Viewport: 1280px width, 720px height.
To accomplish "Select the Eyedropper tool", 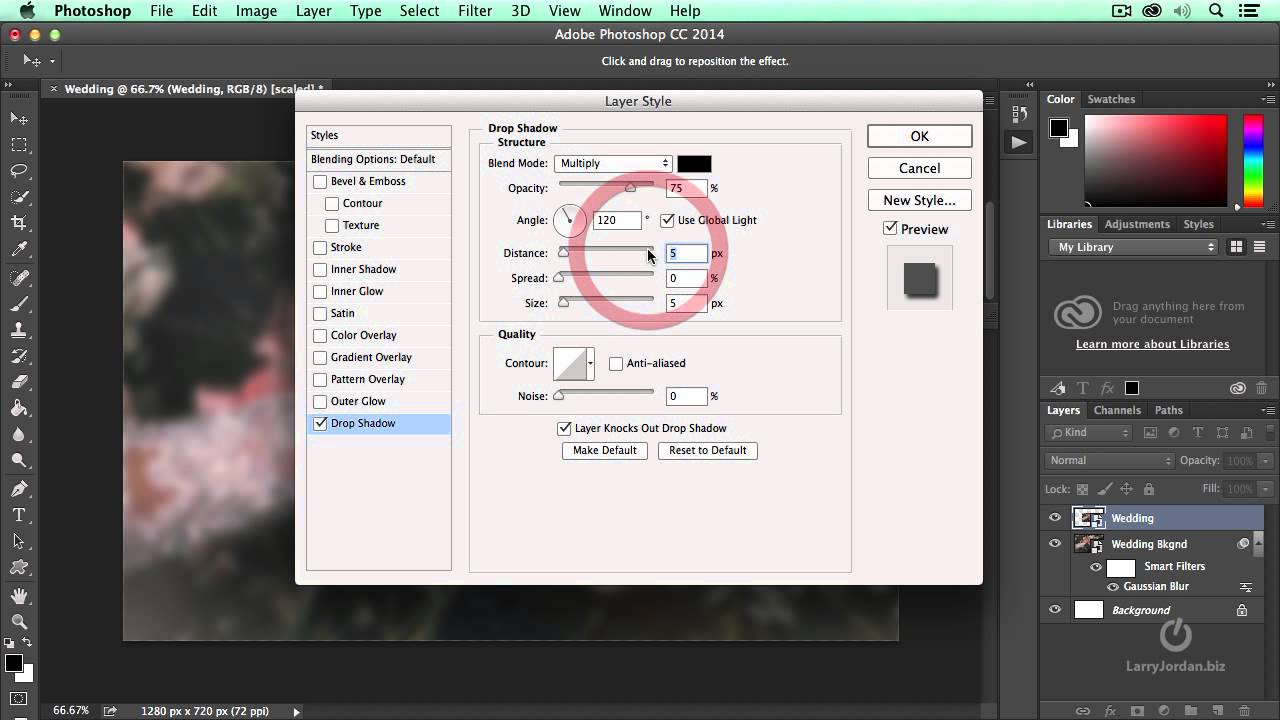I will tap(19, 250).
